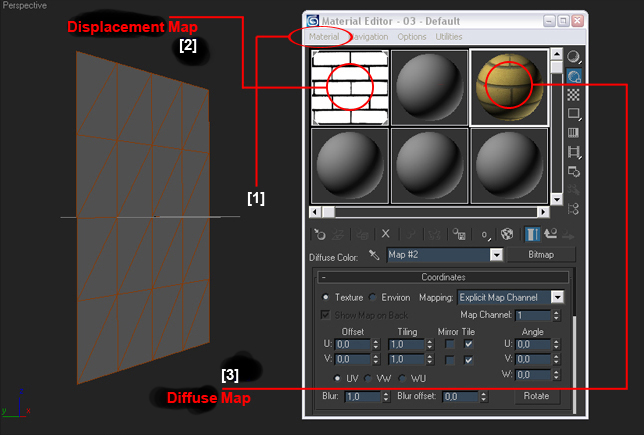Toggle the checkered Background icon
The image size is (644, 435).
pyautogui.click(x=574, y=95)
